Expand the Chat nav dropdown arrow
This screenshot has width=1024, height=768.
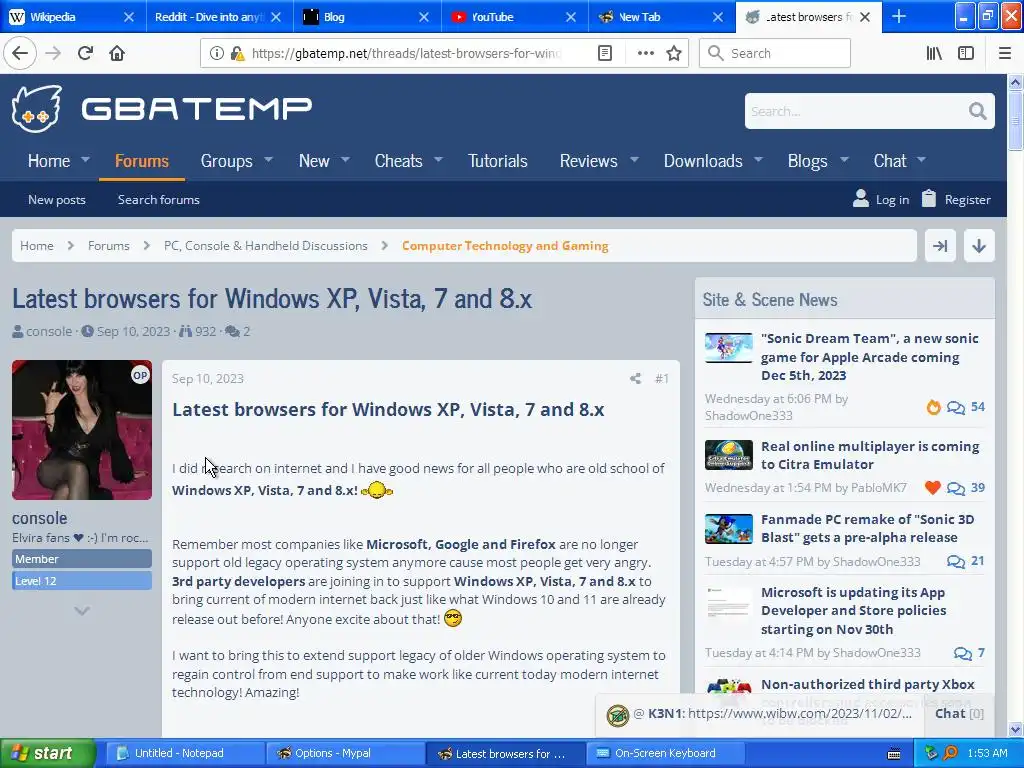(x=921, y=159)
